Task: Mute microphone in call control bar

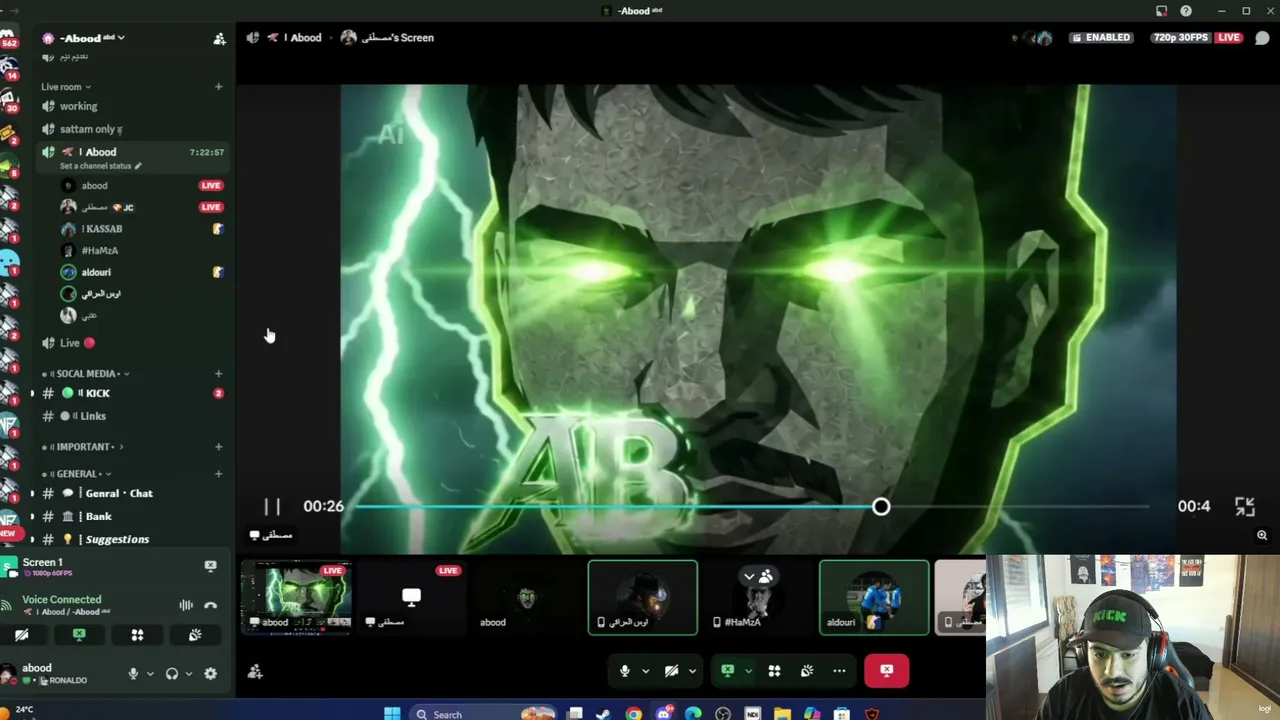Action: [x=625, y=671]
